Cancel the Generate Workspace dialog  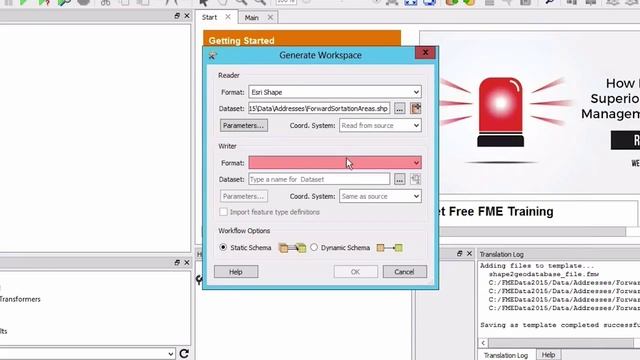(404, 272)
